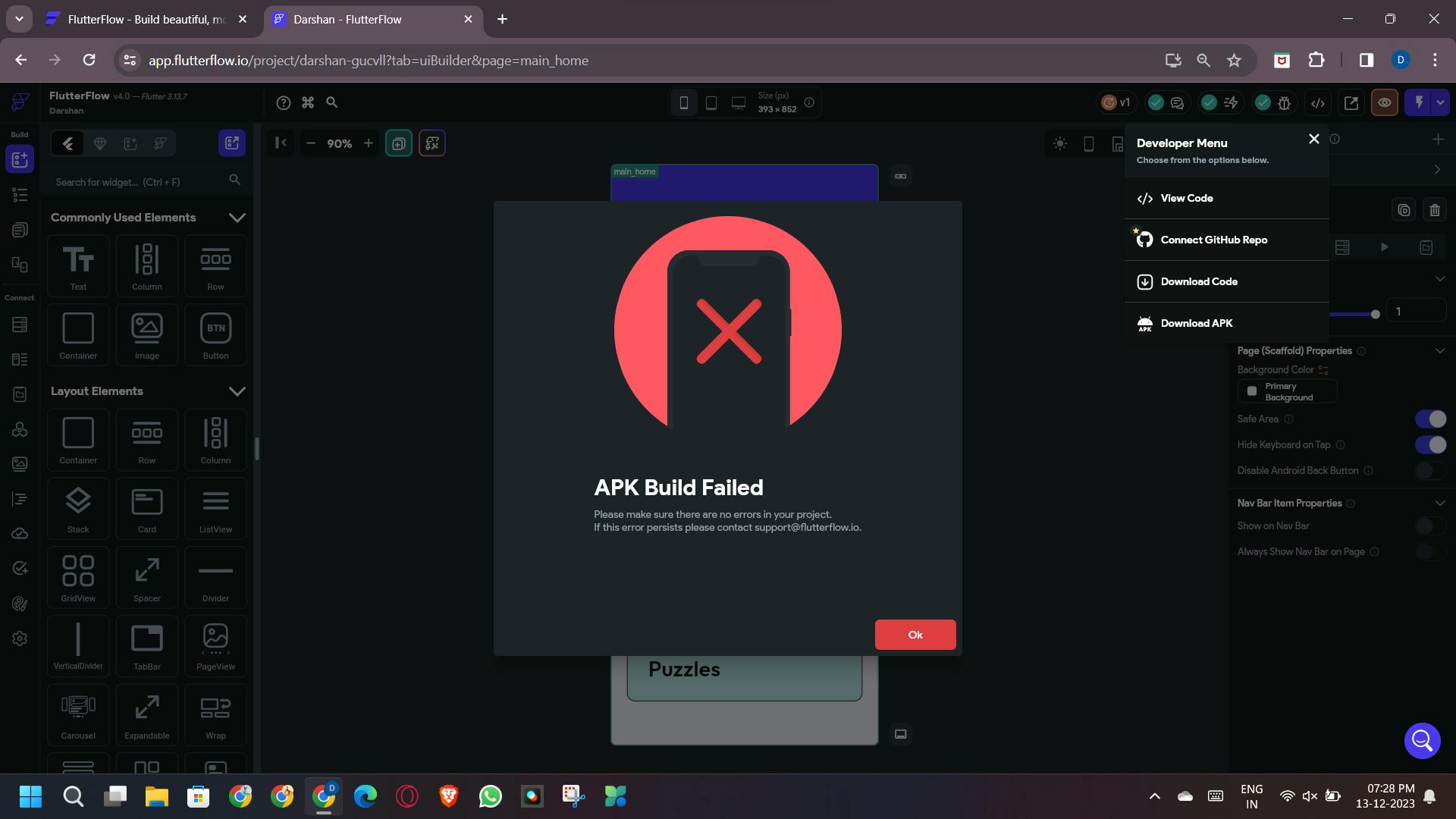Toggle the Safe Area switch
This screenshot has width=1456, height=819.
[1430, 419]
